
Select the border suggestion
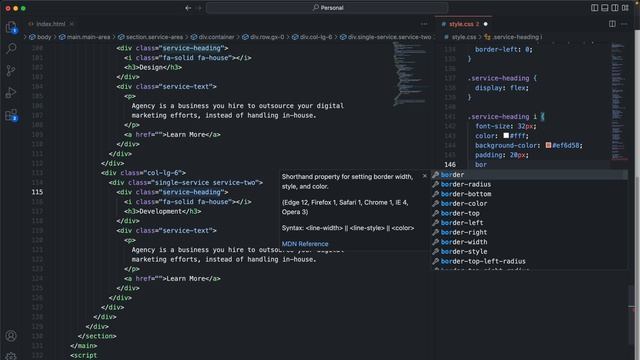tap(529, 175)
